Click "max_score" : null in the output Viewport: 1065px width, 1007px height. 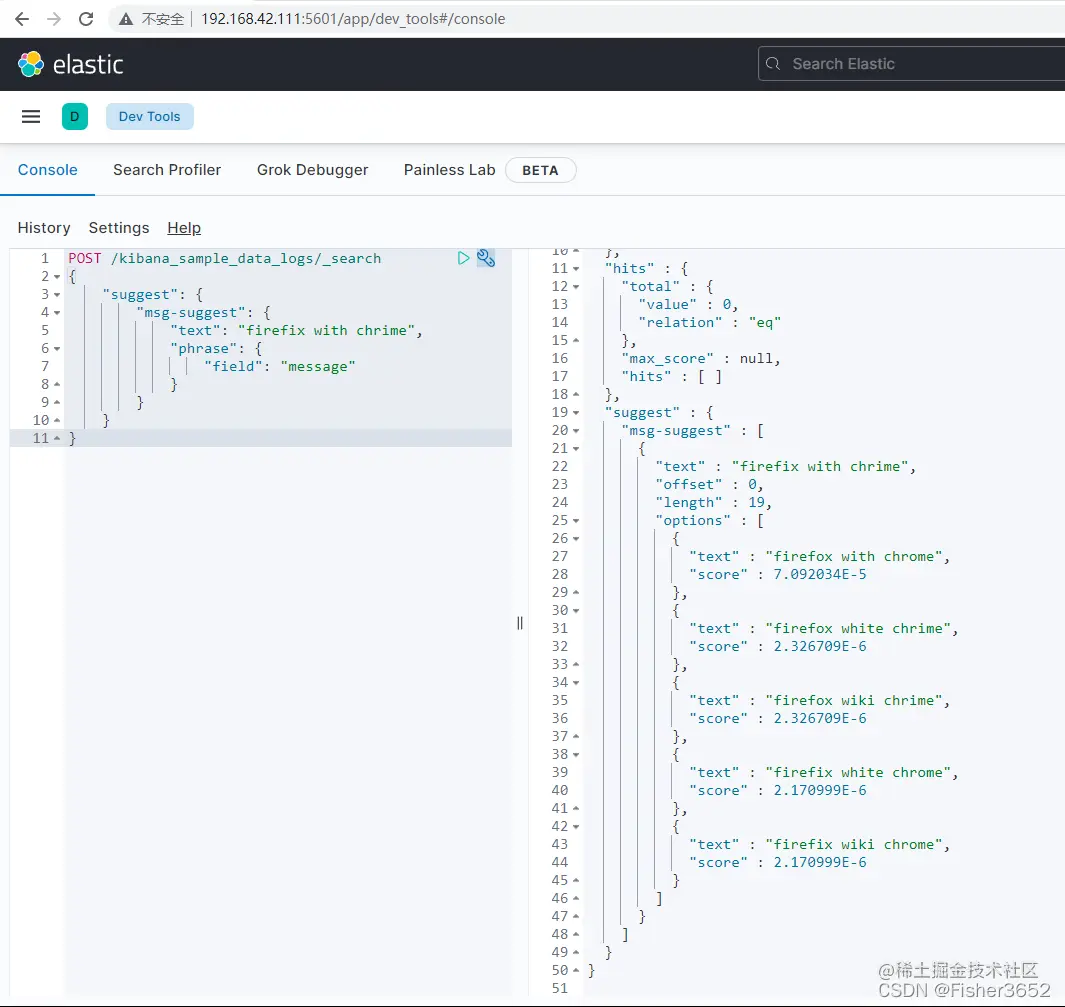(700, 359)
